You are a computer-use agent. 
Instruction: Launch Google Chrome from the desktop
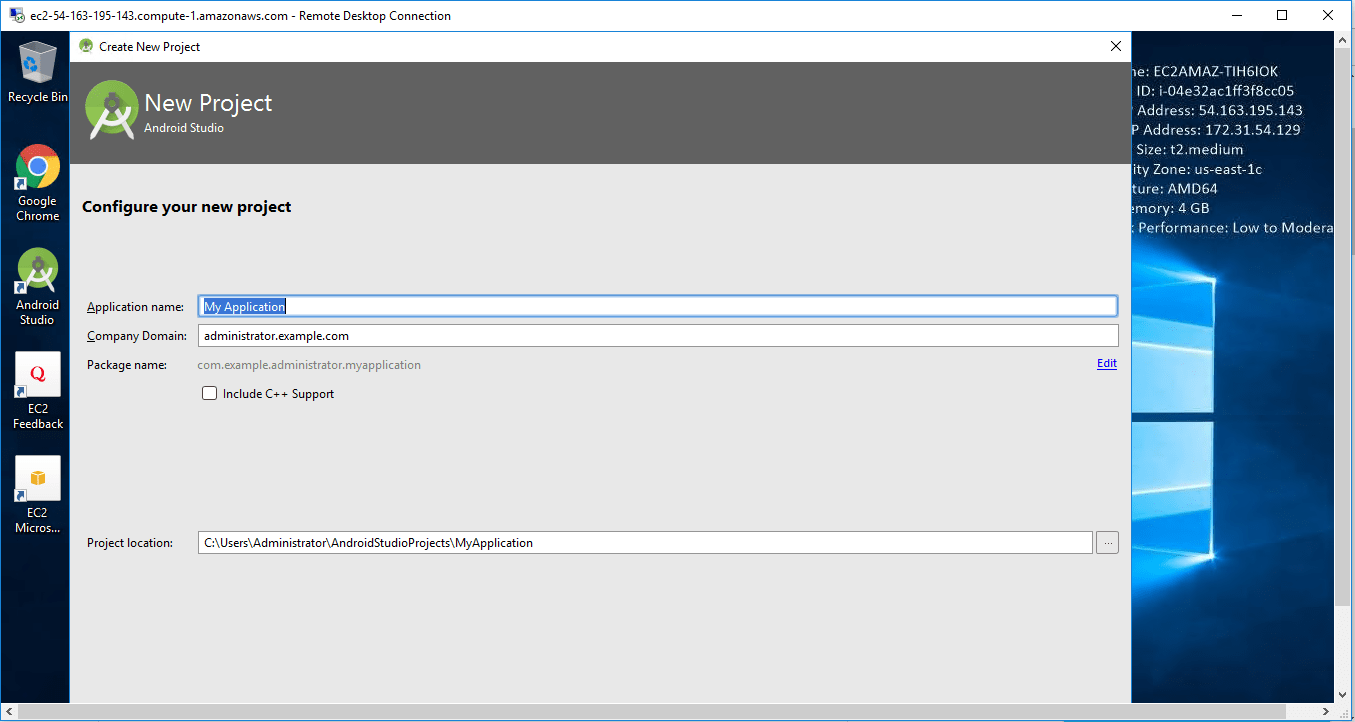click(x=38, y=182)
